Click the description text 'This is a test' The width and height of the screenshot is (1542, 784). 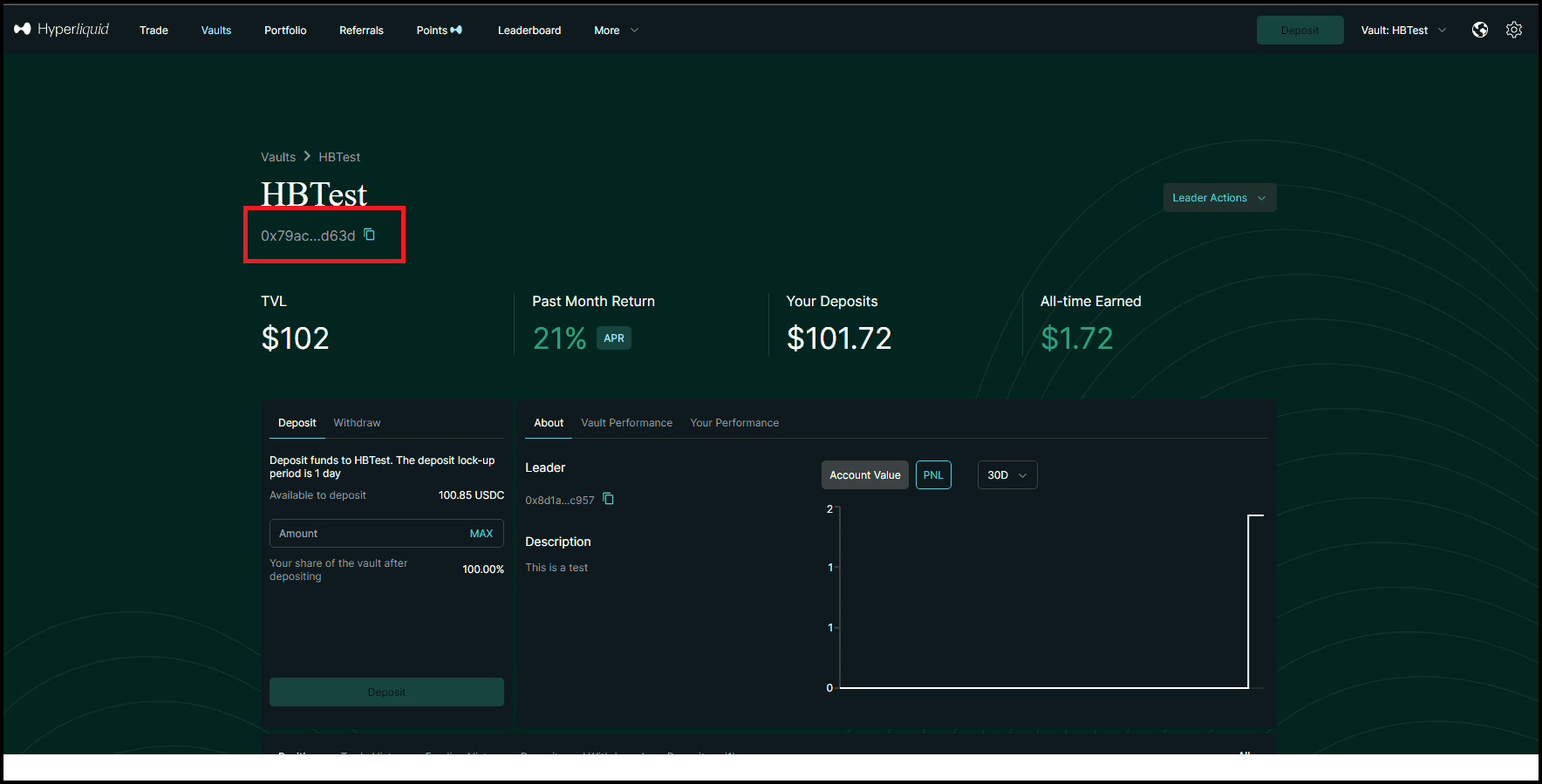click(x=556, y=568)
